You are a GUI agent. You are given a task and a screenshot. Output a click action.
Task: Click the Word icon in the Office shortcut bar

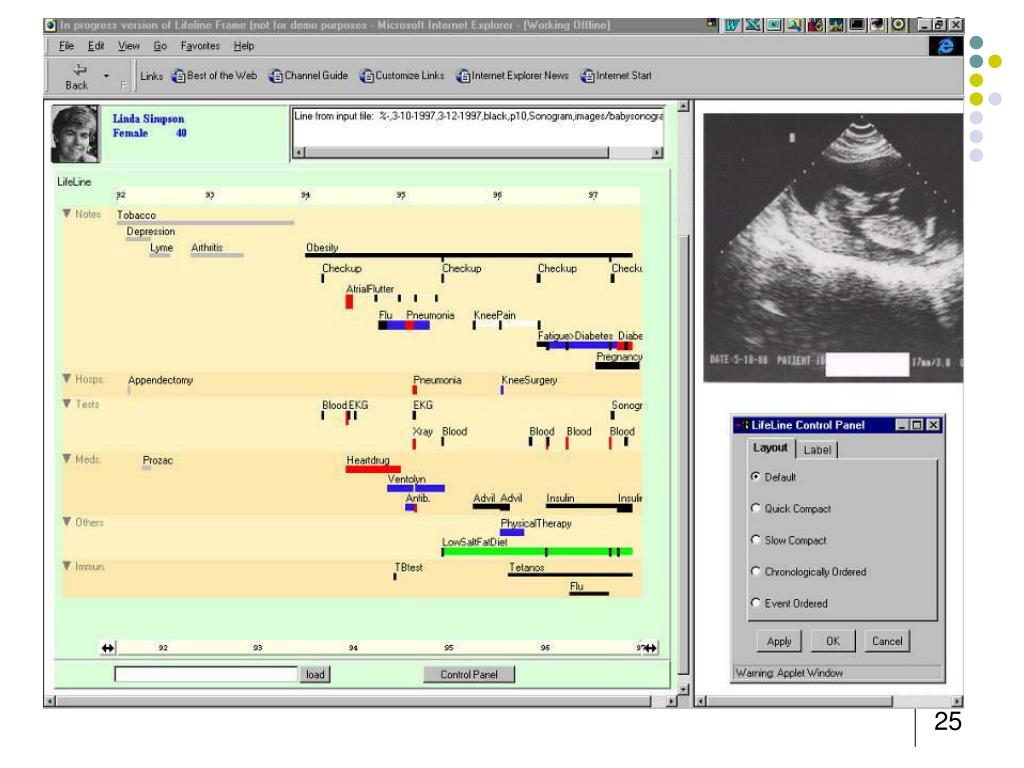click(732, 25)
